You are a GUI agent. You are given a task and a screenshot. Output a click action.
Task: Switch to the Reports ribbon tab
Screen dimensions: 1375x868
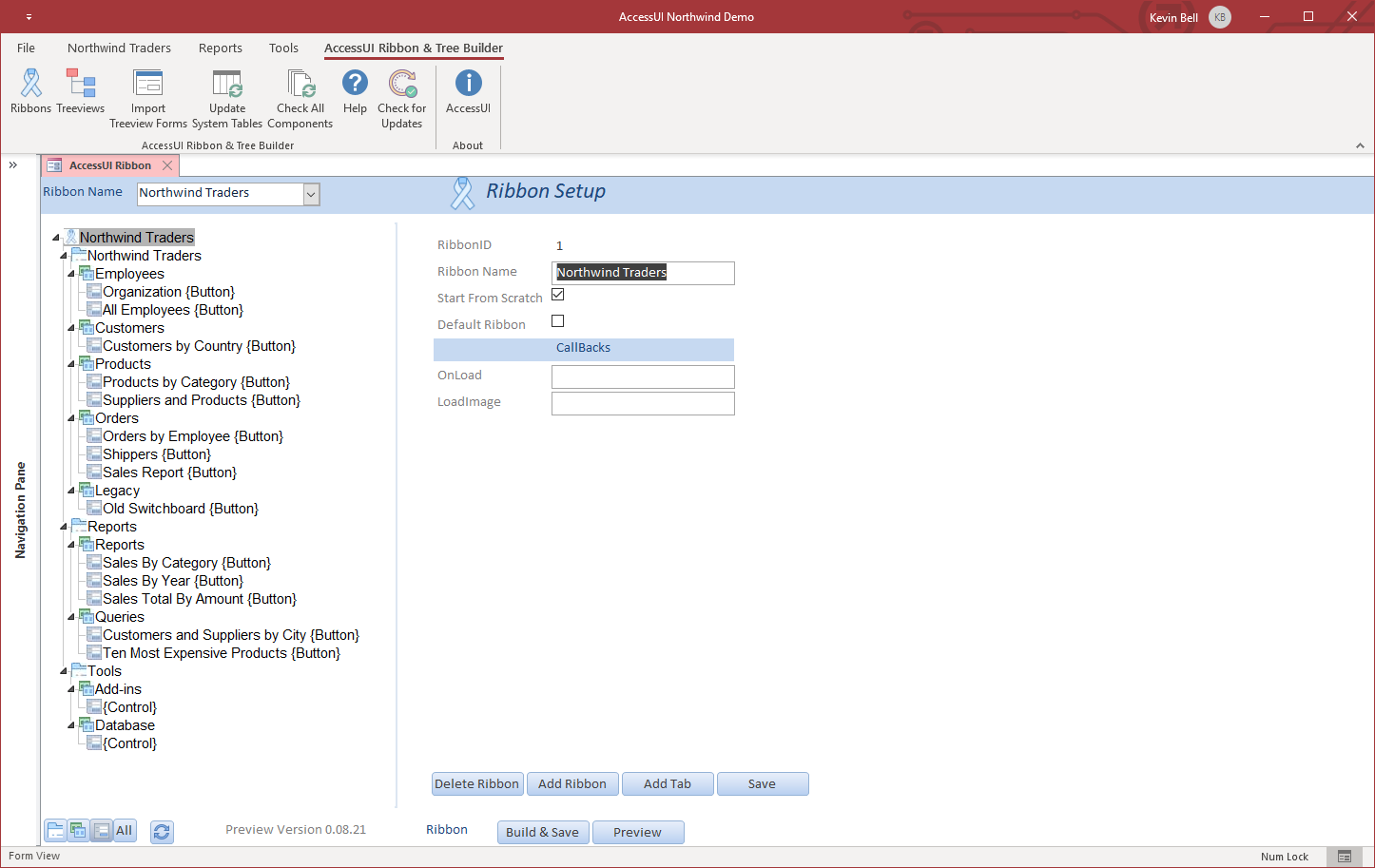[221, 48]
